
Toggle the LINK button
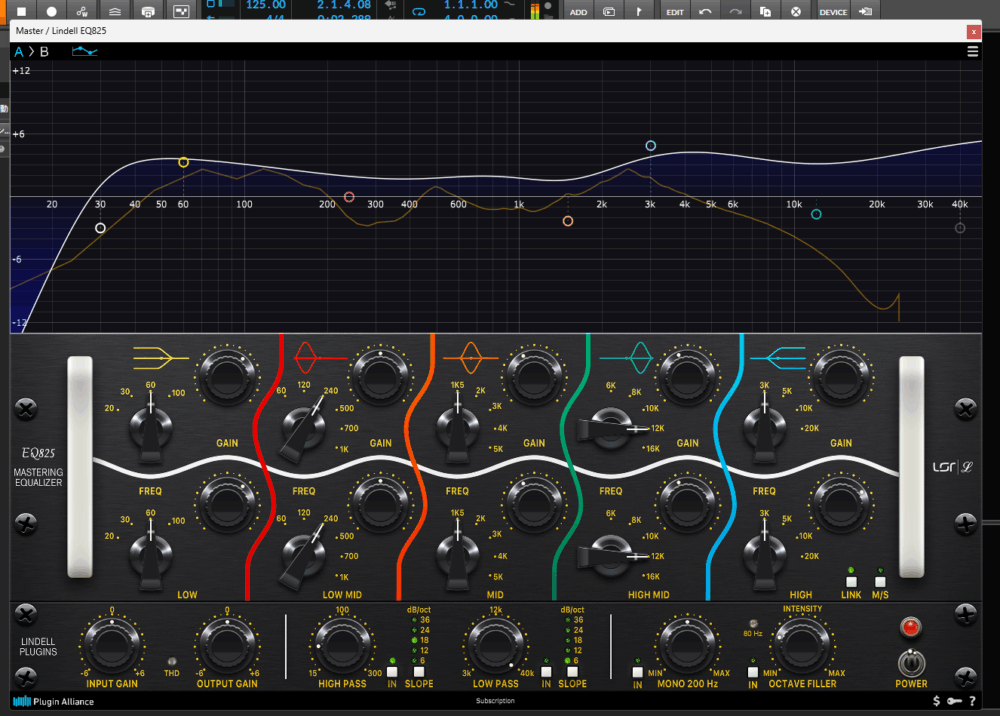coord(851,582)
